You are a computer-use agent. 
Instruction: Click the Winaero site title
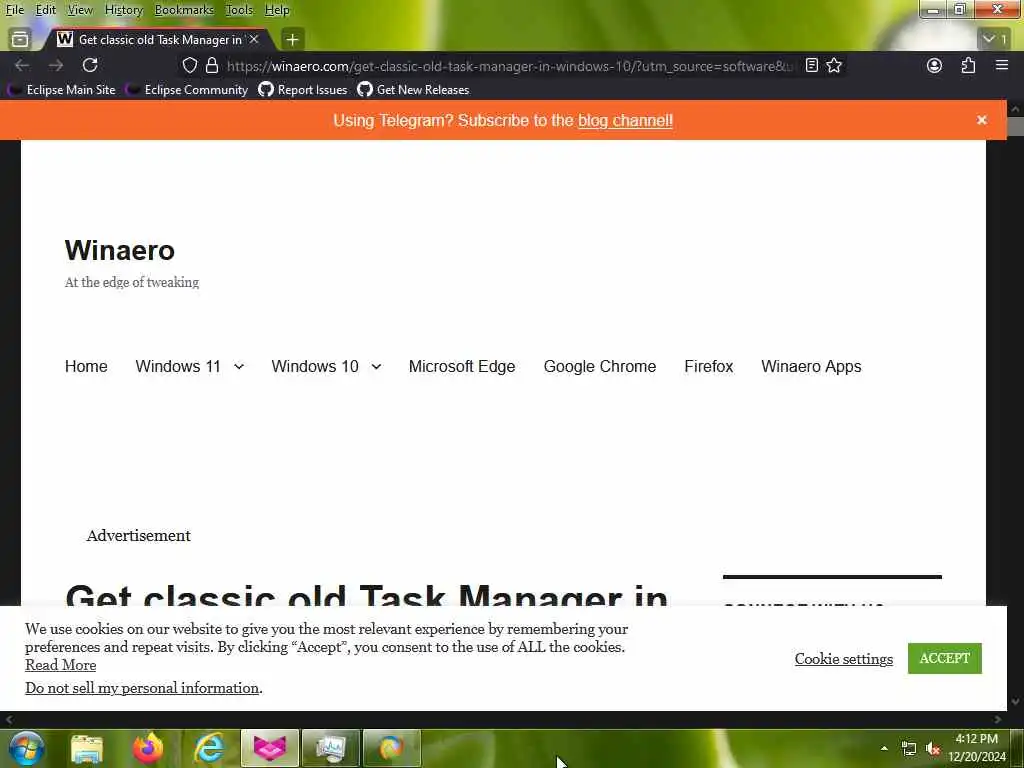tap(120, 250)
